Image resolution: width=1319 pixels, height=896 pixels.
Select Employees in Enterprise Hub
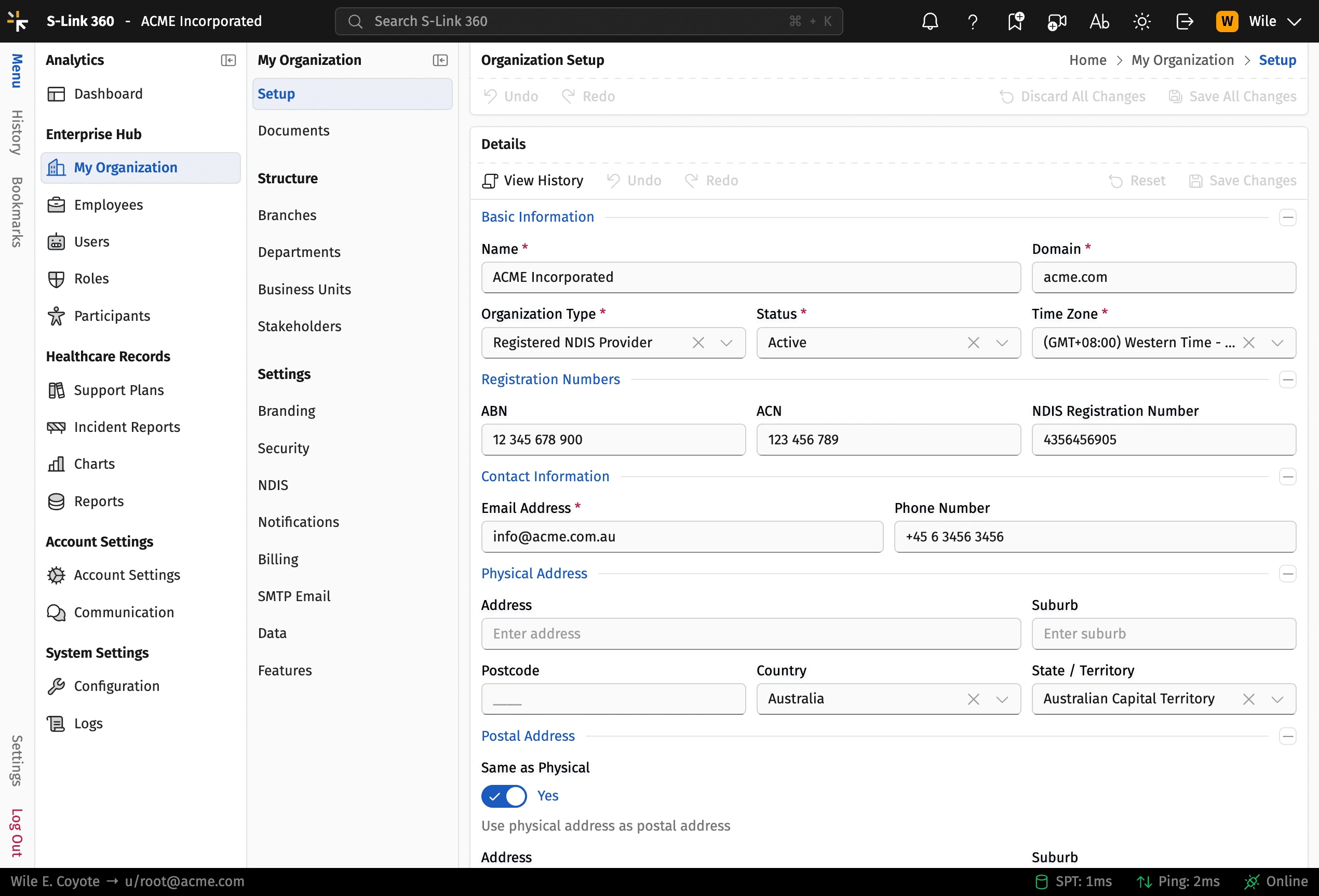tap(109, 205)
